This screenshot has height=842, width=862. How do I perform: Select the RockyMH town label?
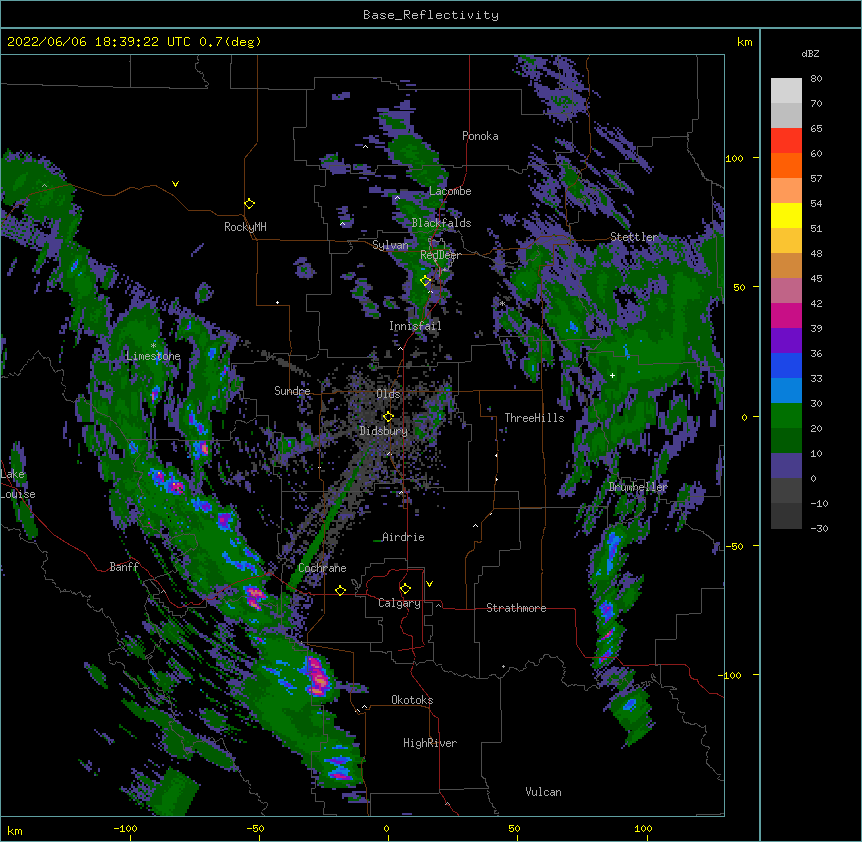[x=245, y=227]
